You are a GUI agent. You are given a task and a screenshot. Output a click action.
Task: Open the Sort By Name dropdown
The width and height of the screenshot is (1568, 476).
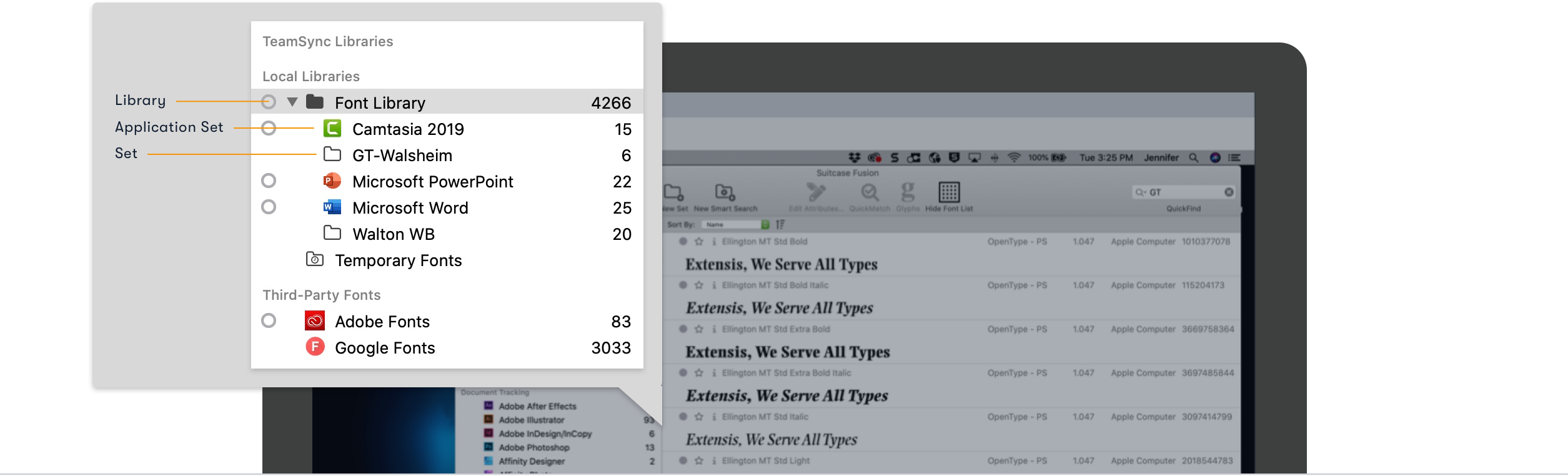click(735, 224)
